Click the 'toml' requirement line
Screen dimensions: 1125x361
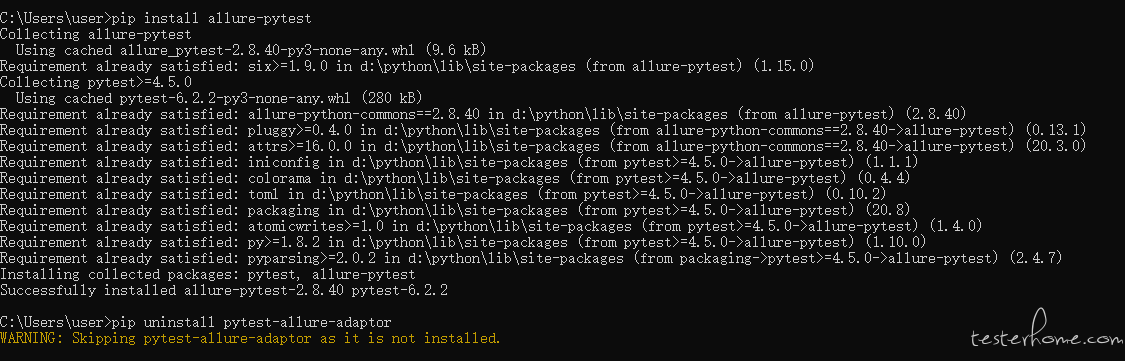443,194
